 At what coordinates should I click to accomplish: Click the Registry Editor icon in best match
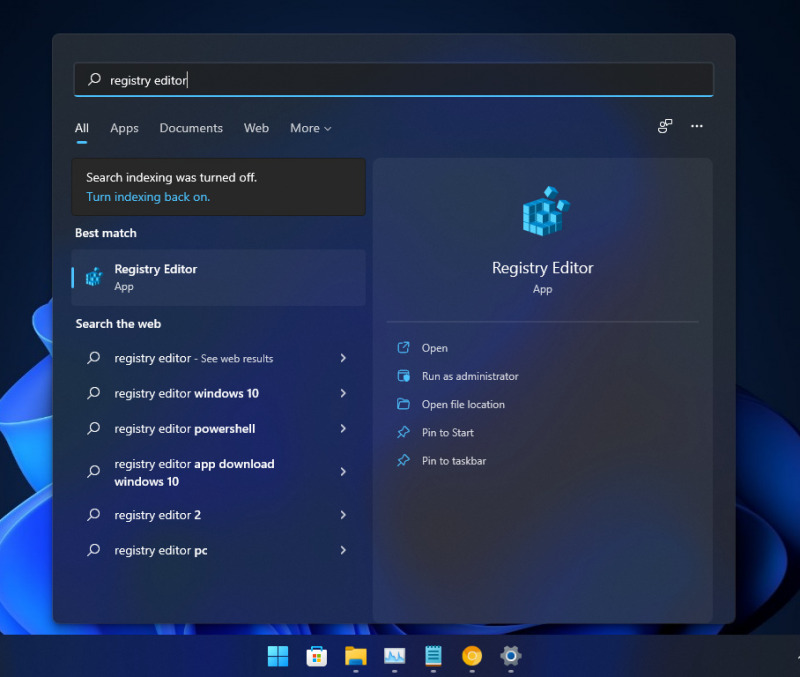94,277
